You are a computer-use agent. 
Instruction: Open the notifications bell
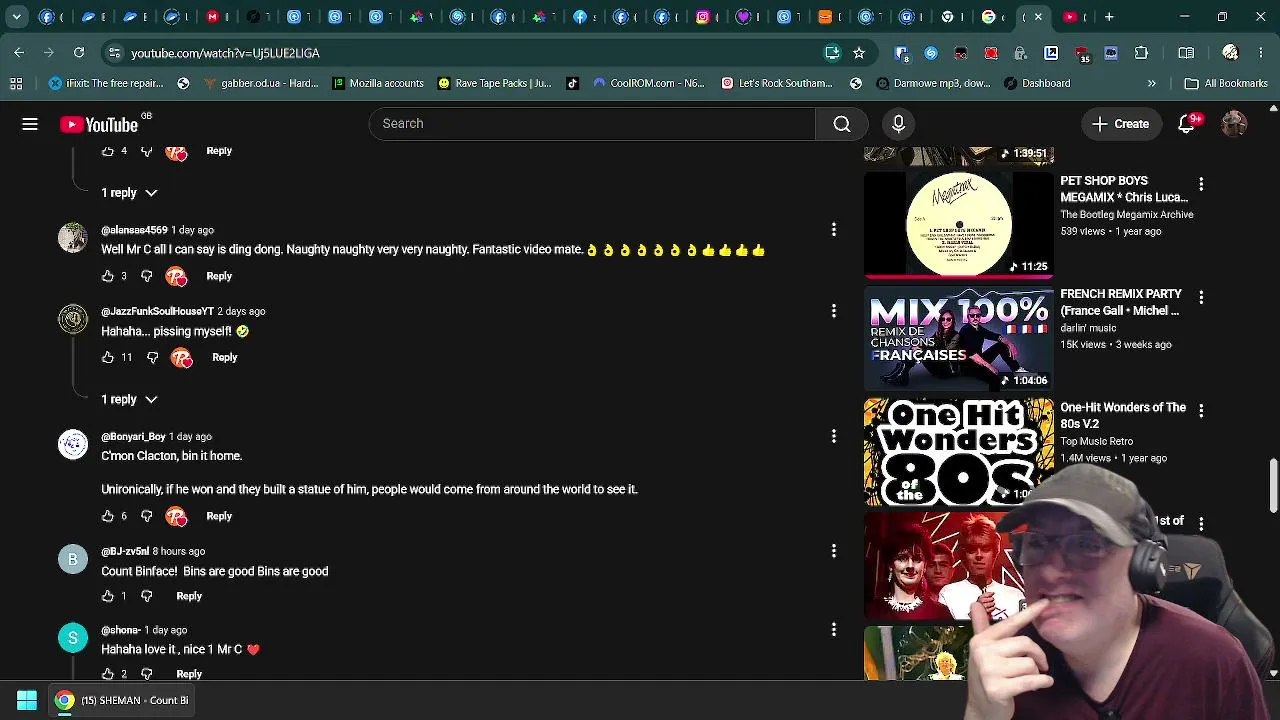1187,124
